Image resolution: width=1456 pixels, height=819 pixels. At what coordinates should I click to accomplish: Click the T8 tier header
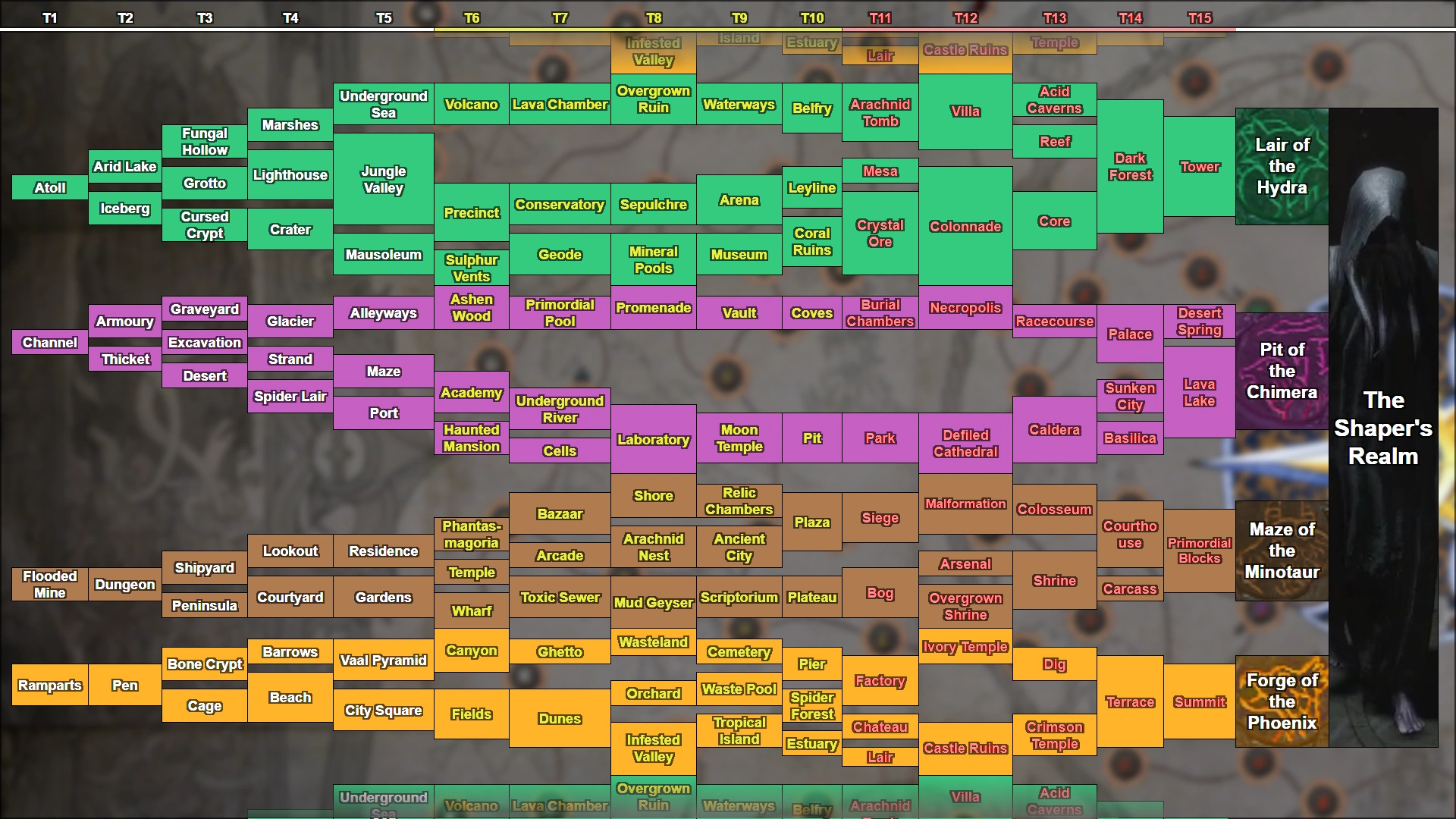click(x=654, y=18)
